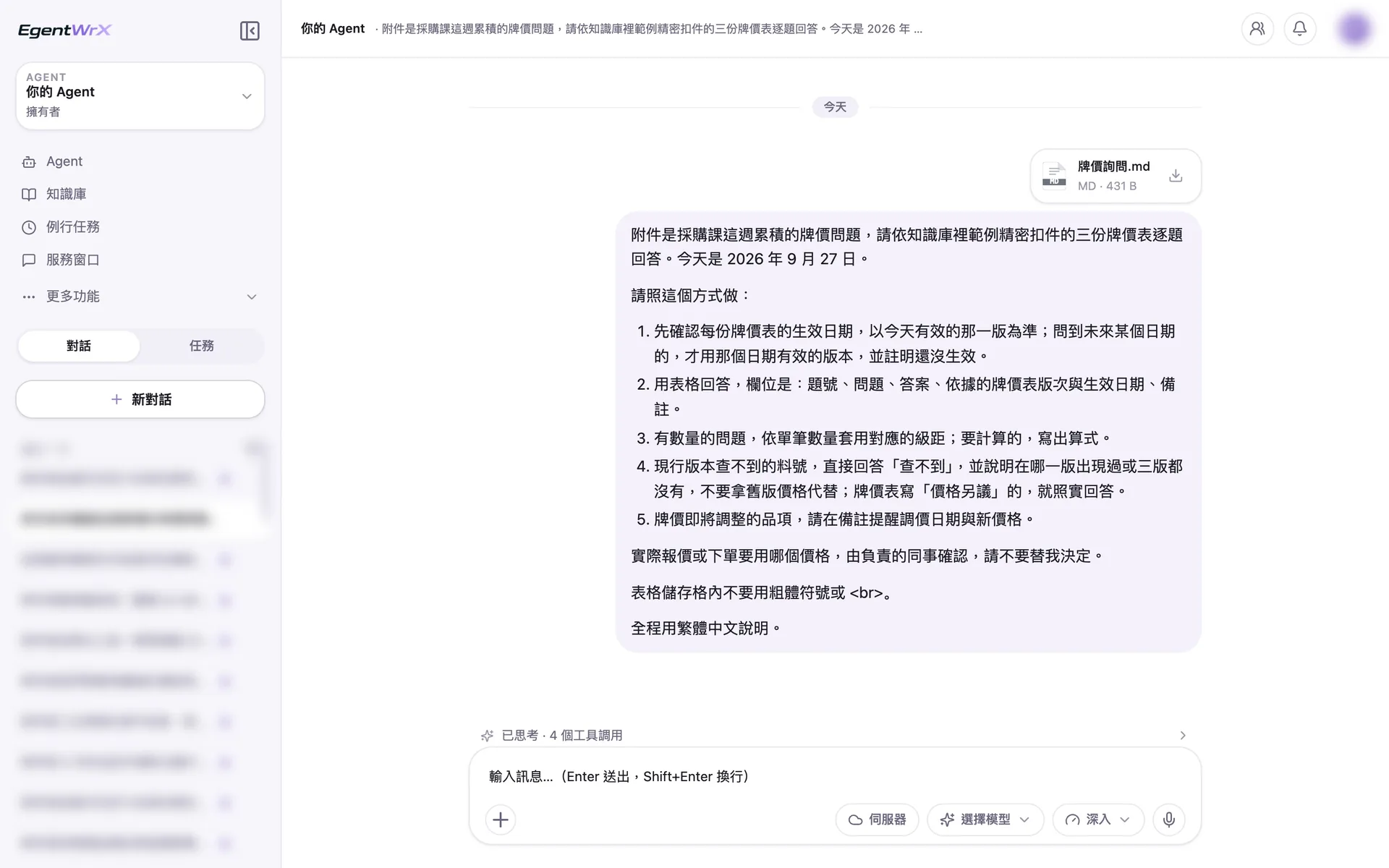This screenshot has height=868, width=1389.
Task: Open the Agent sidebar item
Action: point(140,161)
